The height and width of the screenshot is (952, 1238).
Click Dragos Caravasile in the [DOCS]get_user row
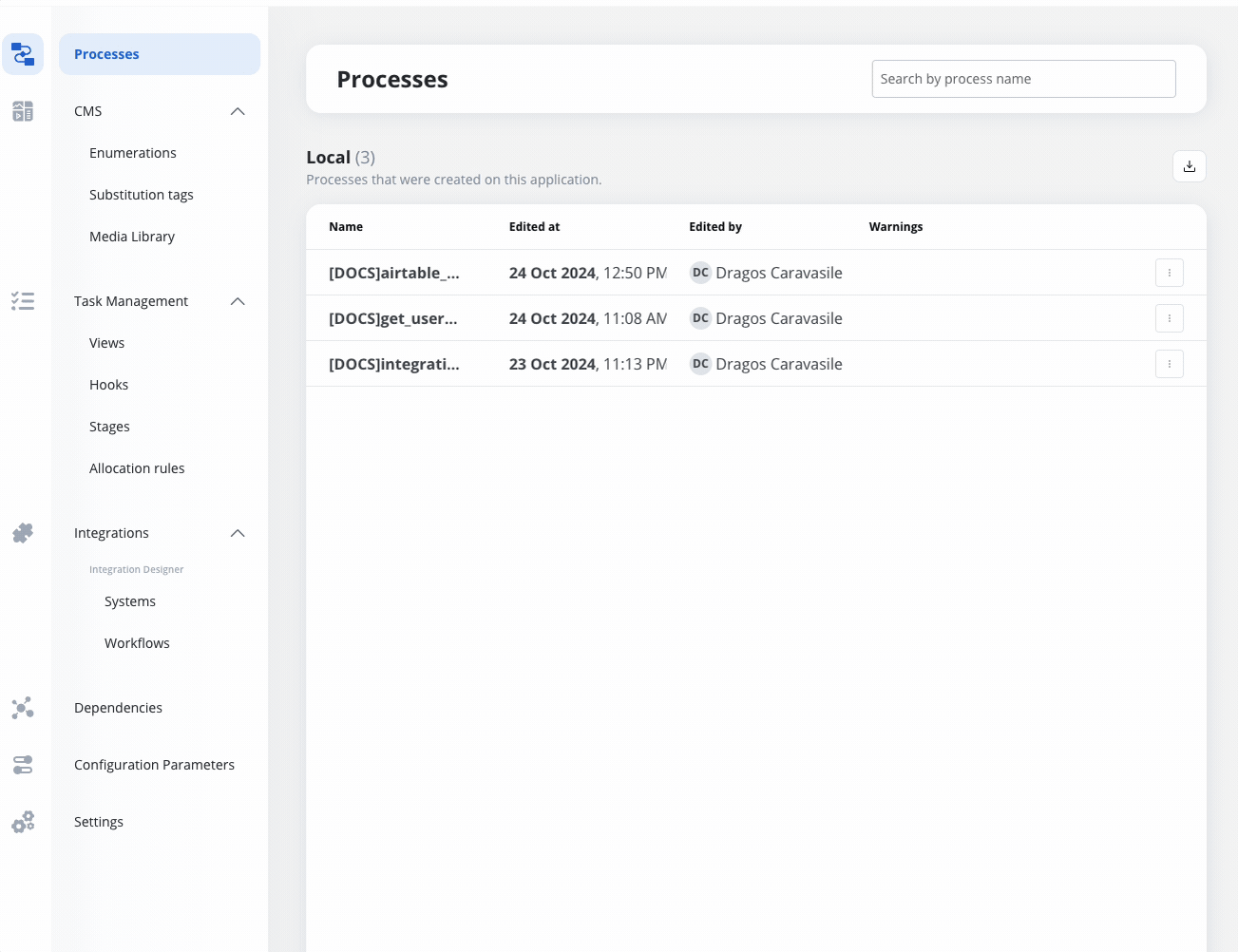[779, 318]
